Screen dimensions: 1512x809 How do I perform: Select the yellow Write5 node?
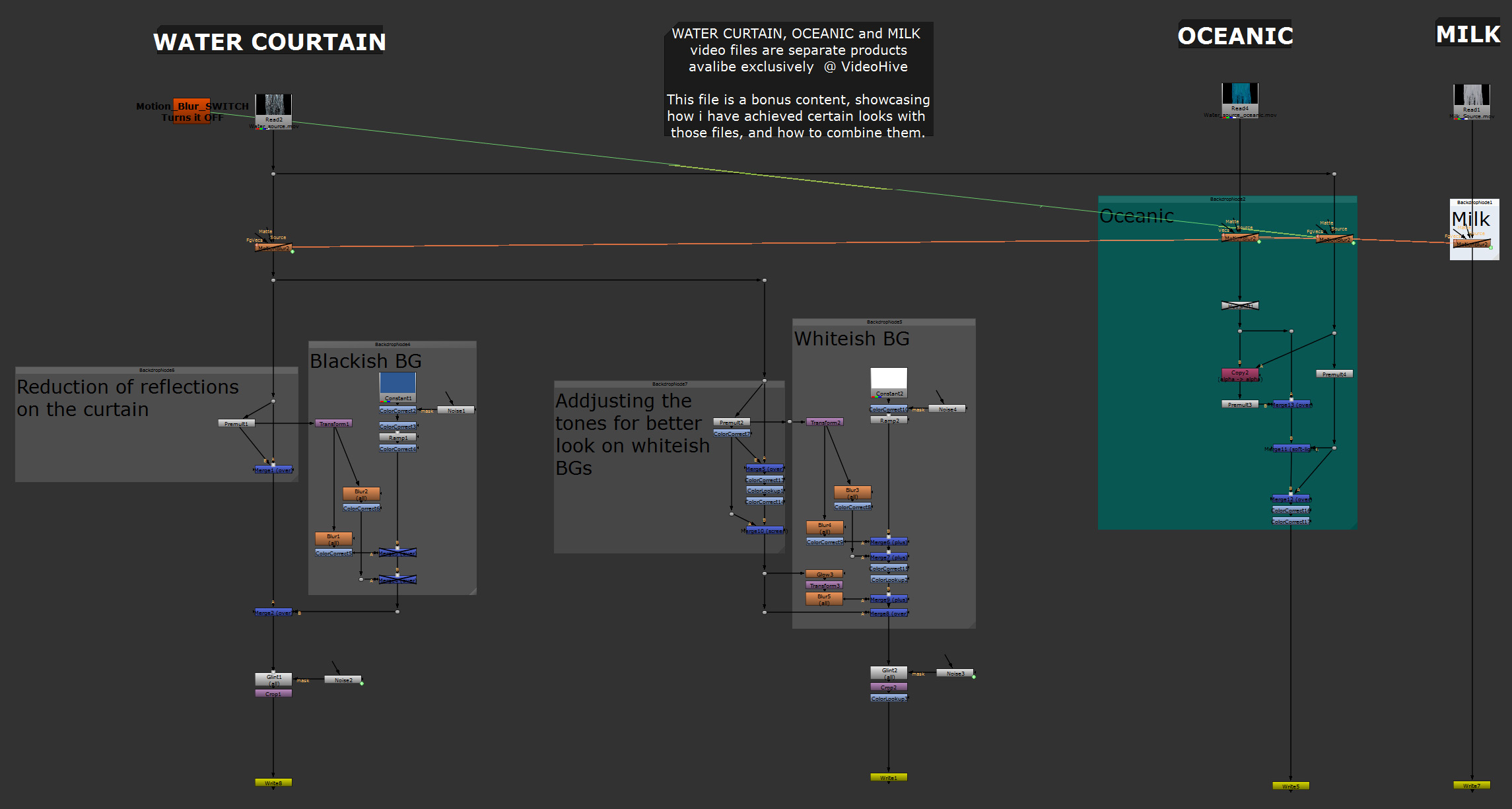(1291, 786)
